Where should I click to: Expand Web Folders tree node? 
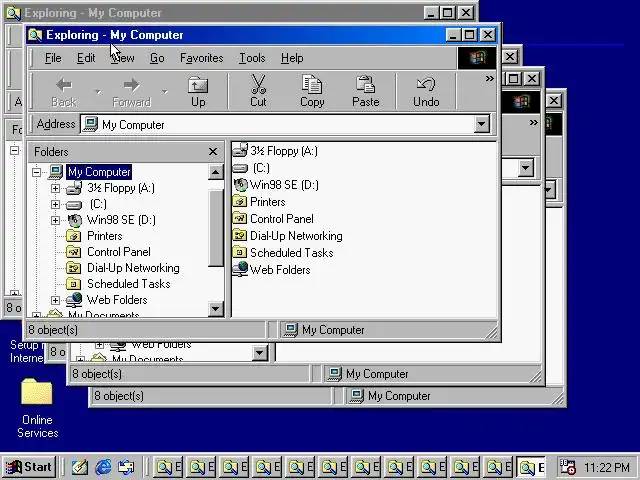tap(55, 300)
